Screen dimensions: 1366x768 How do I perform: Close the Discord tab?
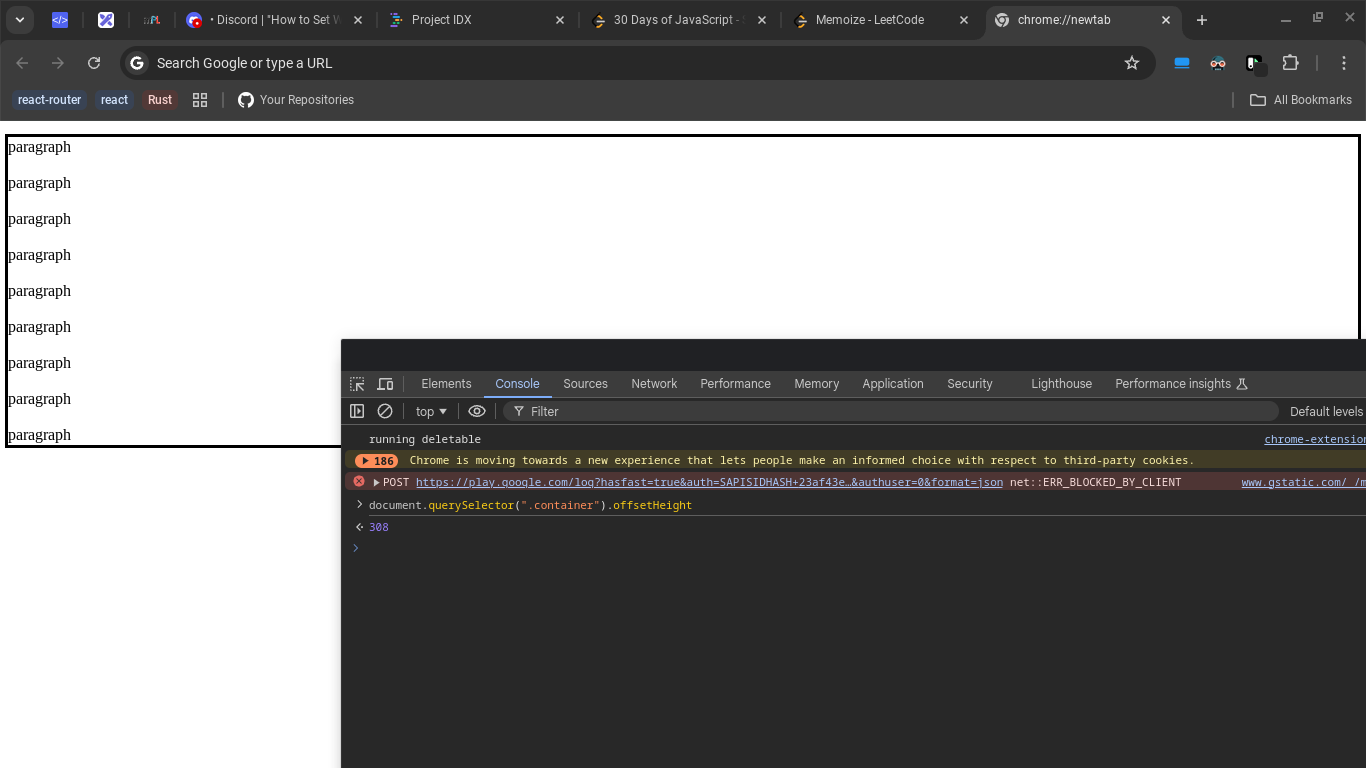coord(357,20)
